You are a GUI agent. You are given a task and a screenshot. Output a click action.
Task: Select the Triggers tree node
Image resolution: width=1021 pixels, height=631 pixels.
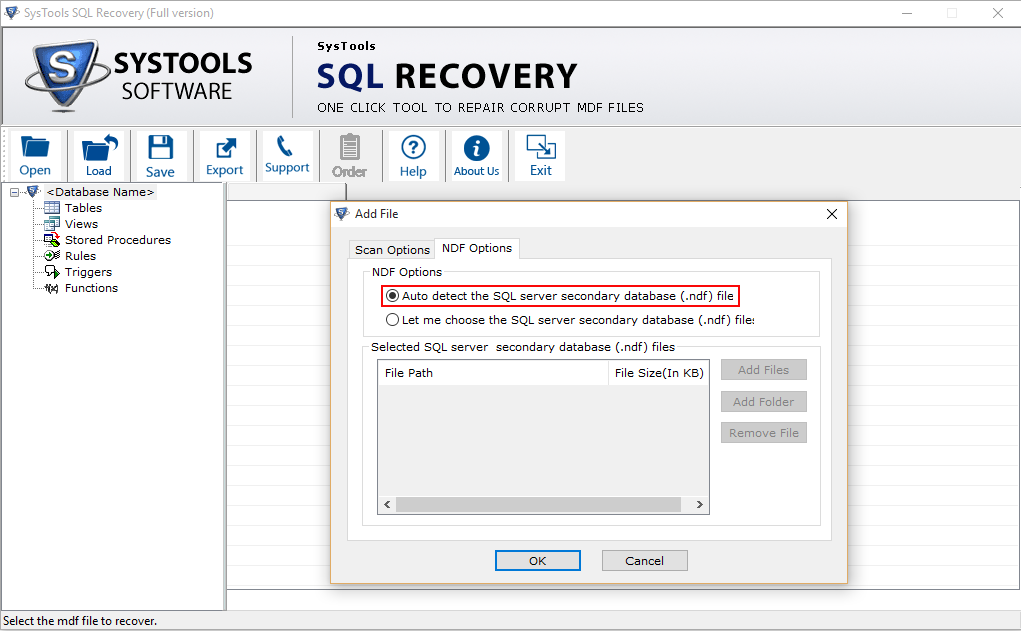tap(89, 272)
